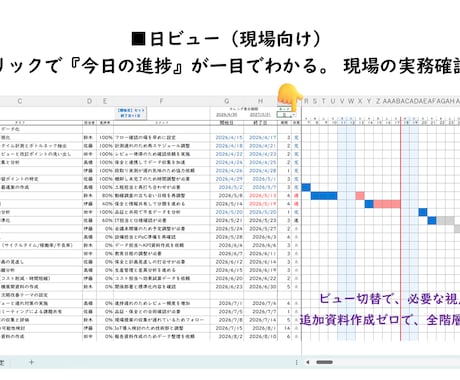This screenshot has width=460, height=380.
Task: Click the long blue Gantt bar for 2026/5/8 task
Action: coord(324,196)
